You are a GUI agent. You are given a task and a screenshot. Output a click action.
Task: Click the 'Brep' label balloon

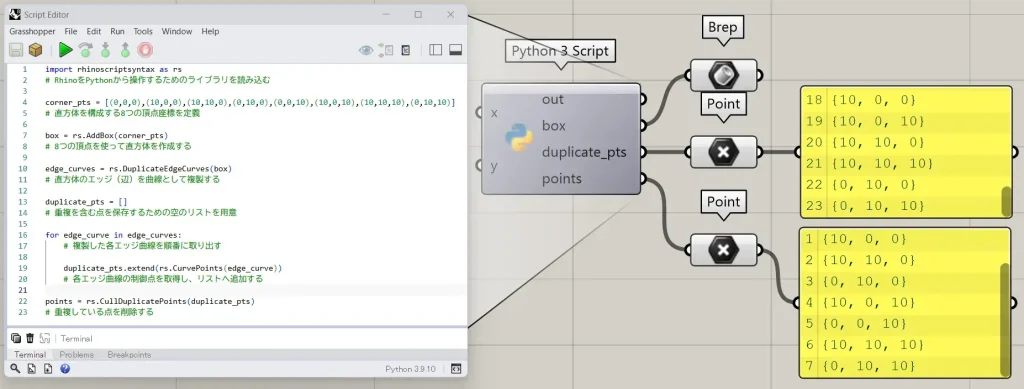point(722,27)
